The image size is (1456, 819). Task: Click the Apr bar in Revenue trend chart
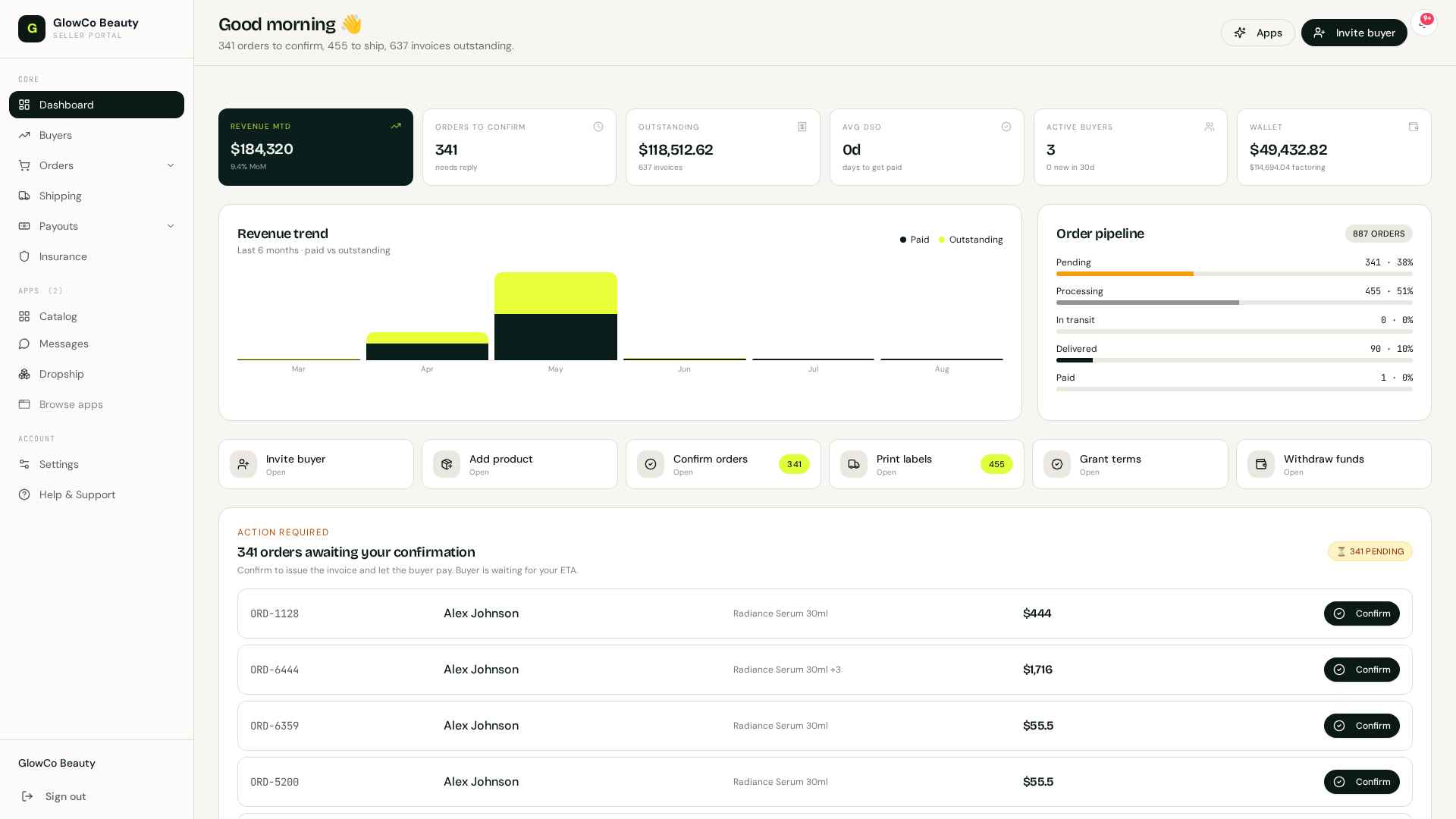427,346
